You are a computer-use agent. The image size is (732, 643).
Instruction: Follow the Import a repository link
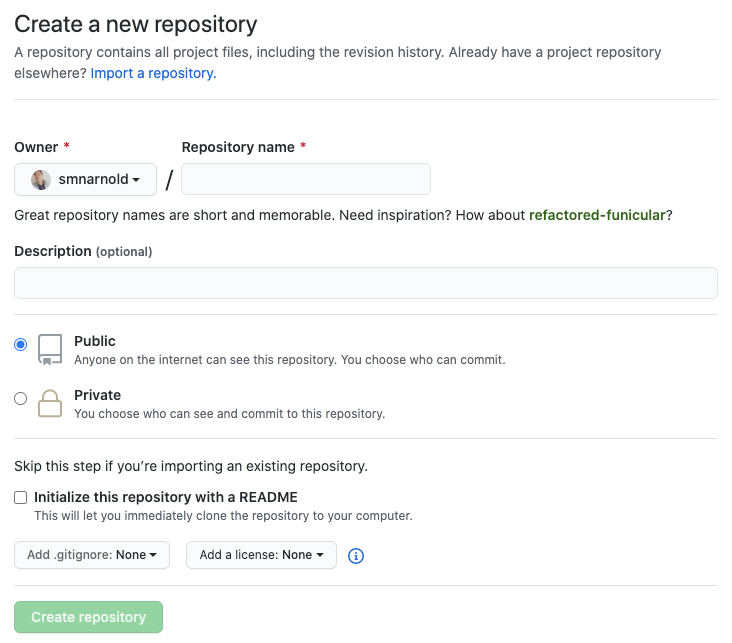point(154,73)
